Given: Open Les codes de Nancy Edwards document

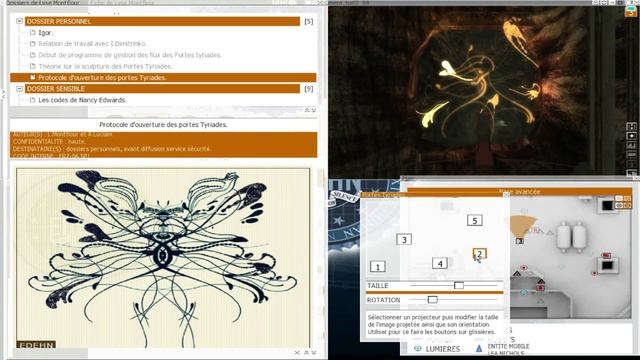Looking at the screenshot, I should [82, 100].
